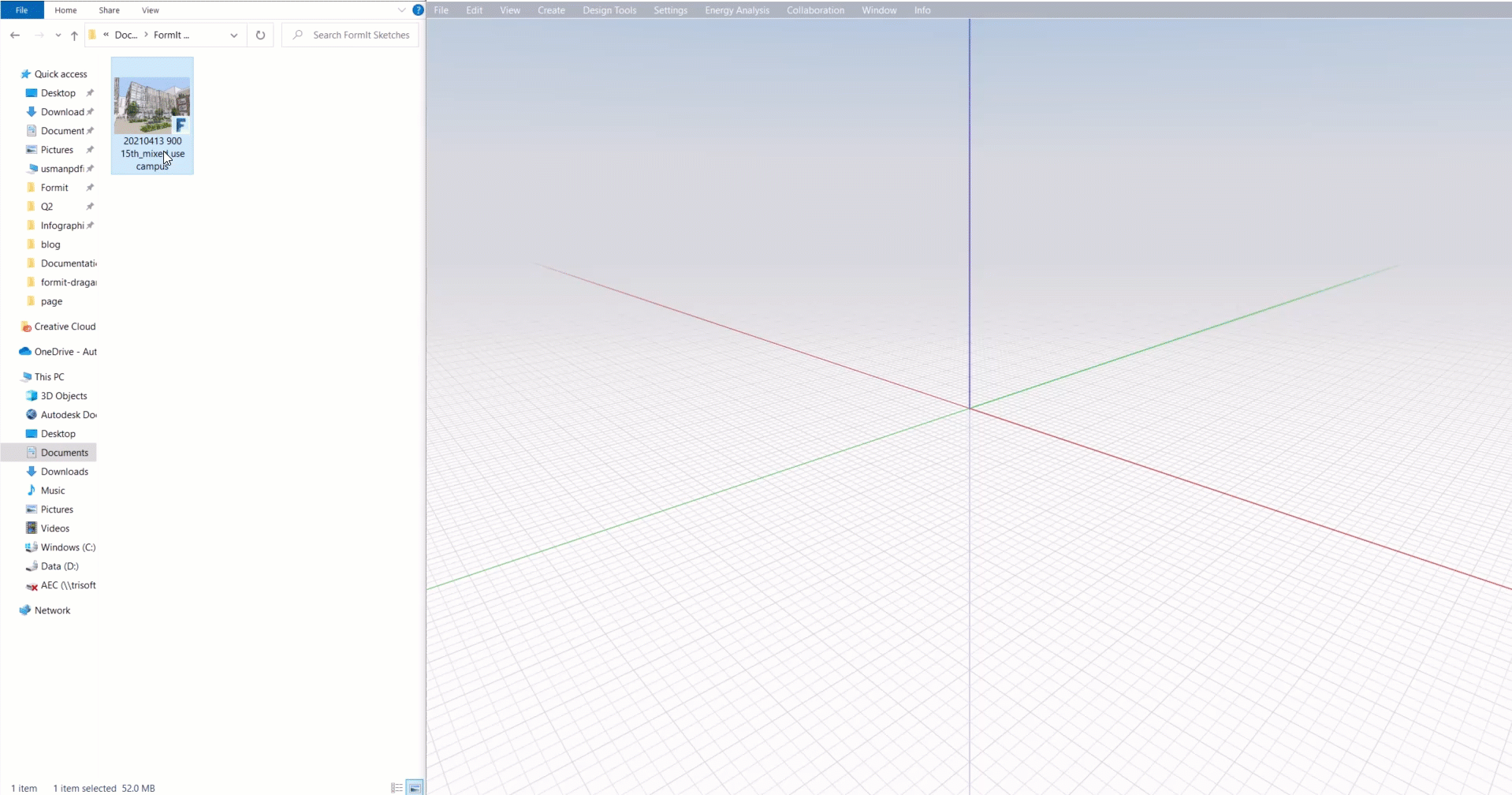Navigate up one folder level

pos(74,35)
